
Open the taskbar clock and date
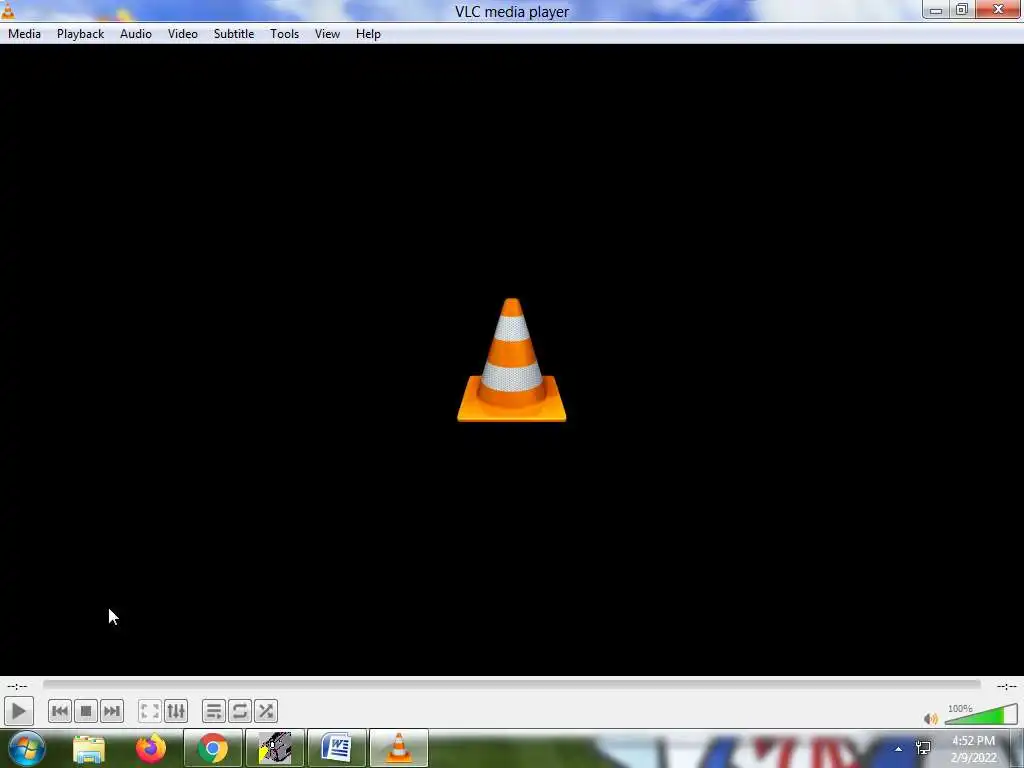click(x=974, y=749)
